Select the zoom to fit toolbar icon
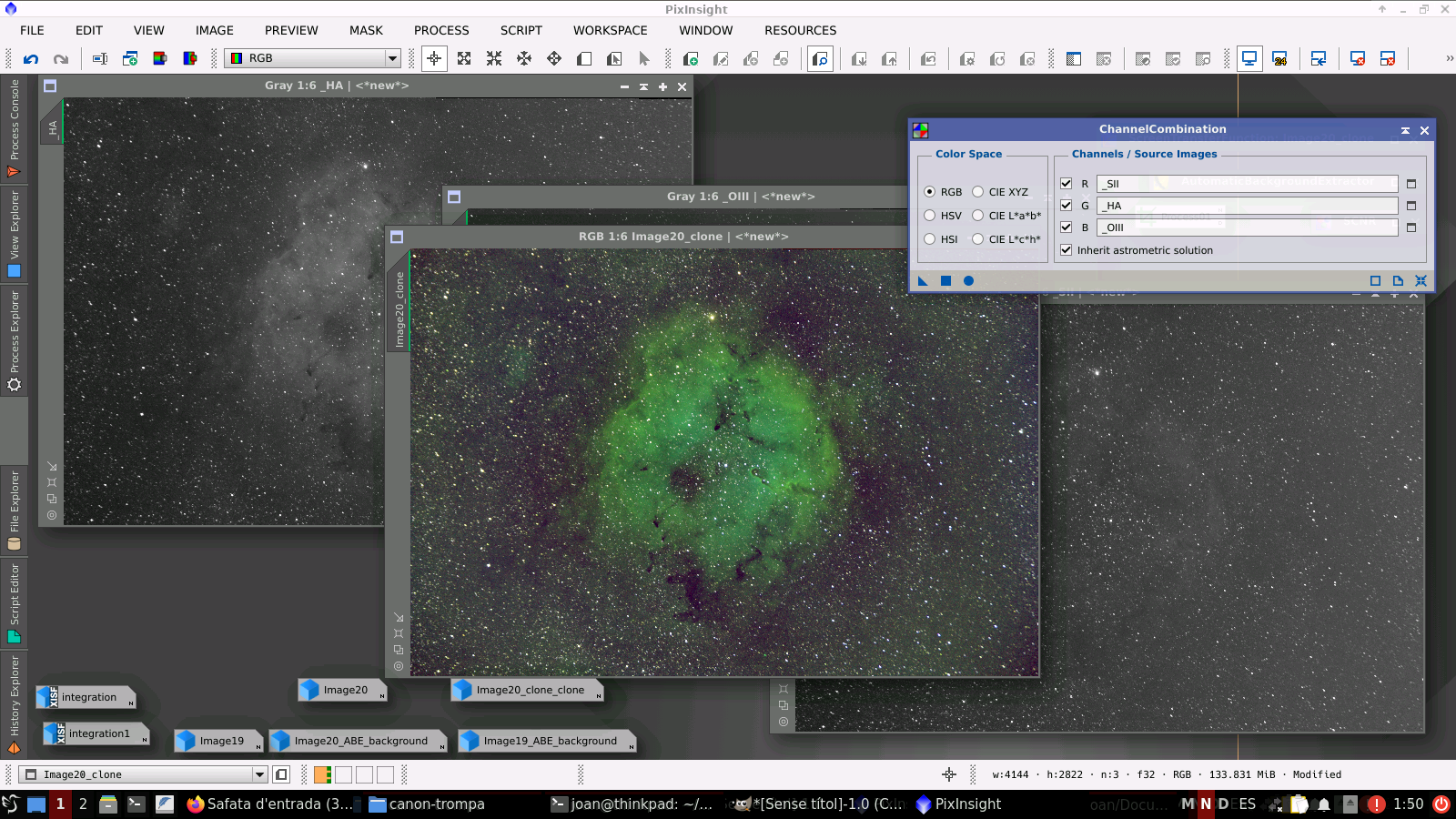Image resolution: width=1456 pixels, height=819 pixels. (464, 59)
